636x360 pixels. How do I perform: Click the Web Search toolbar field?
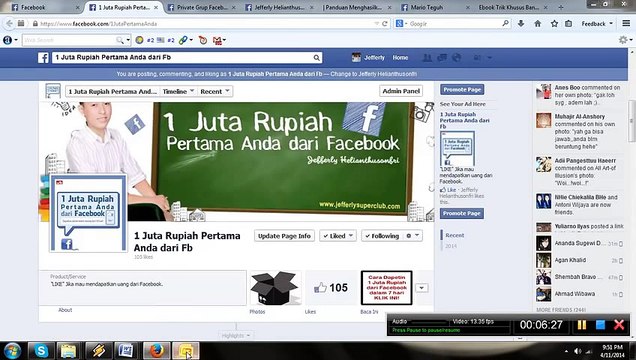pyautogui.click(x=70, y=40)
